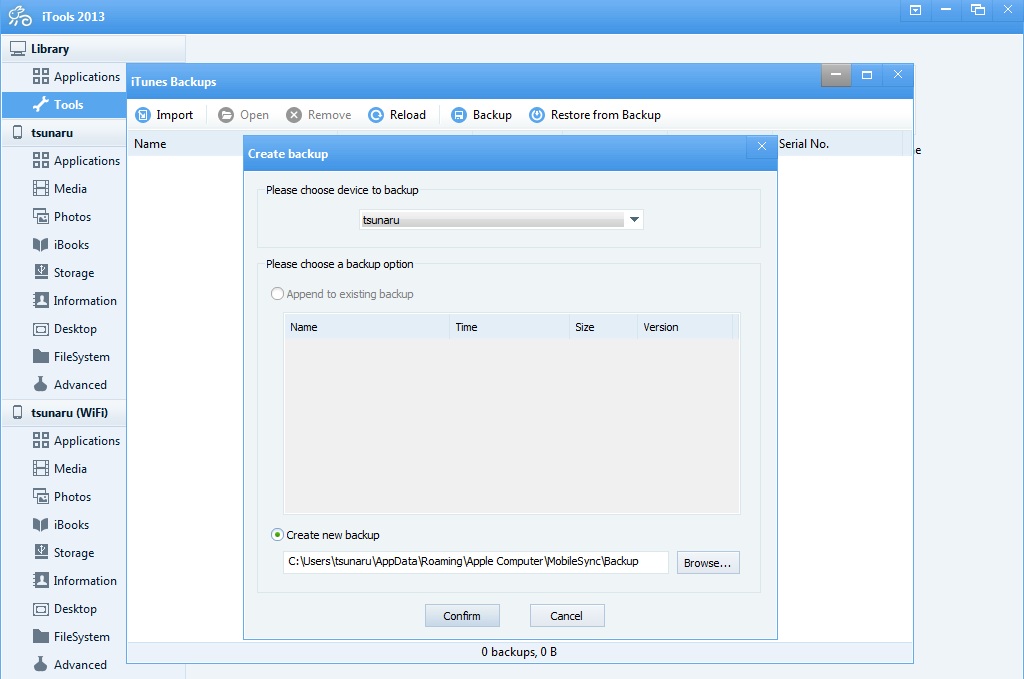Image resolution: width=1024 pixels, height=679 pixels.
Task: Open Desktop under tsunaru (WiFi)
Action: click(65, 609)
